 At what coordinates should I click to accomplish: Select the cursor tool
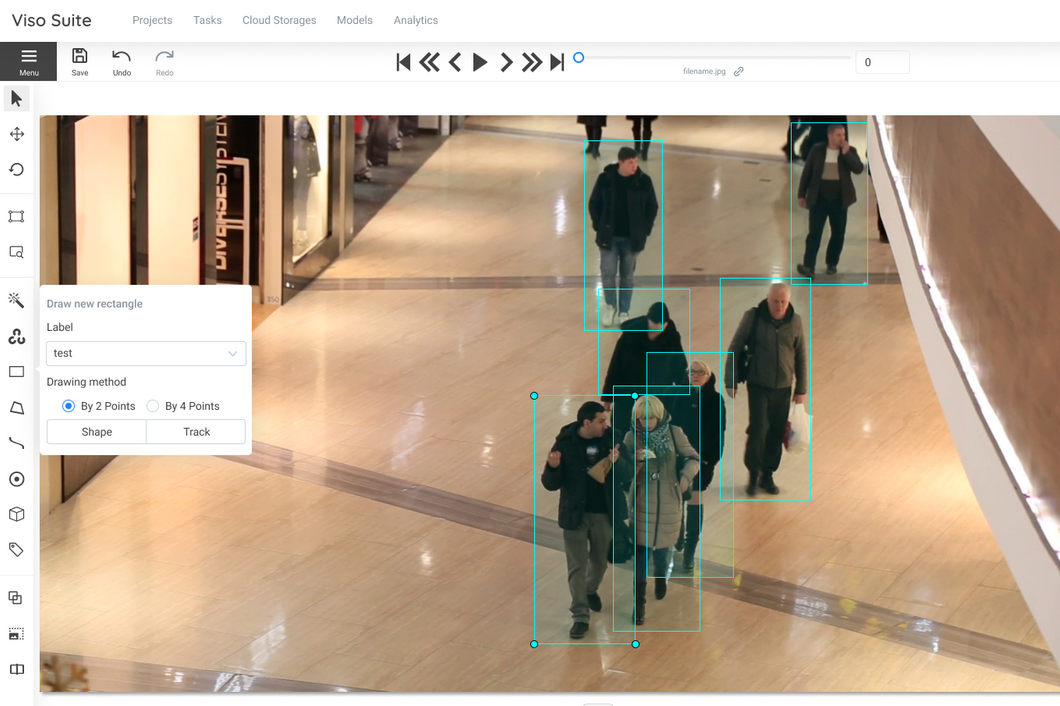click(16, 99)
